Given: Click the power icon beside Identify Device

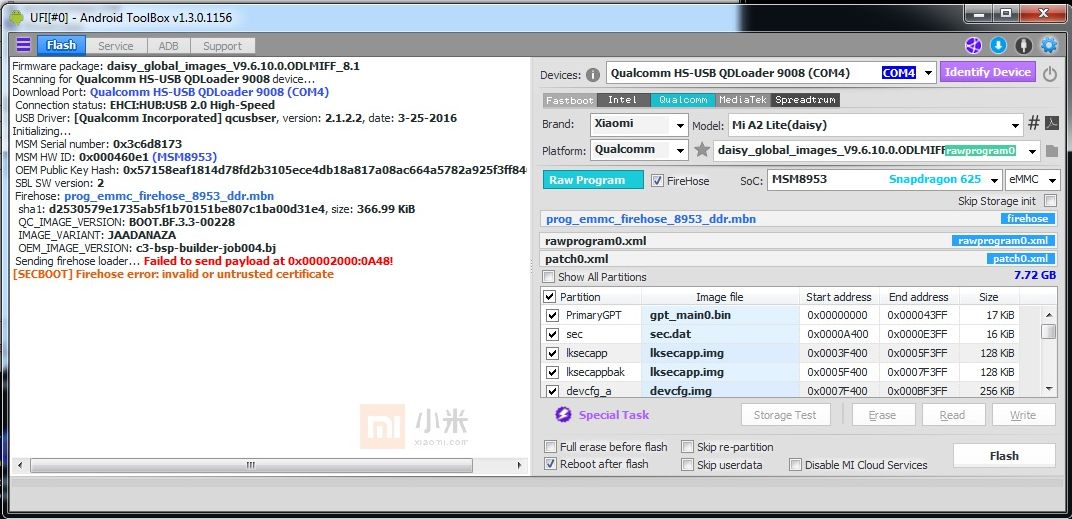Looking at the screenshot, I should [x=1049, y=73].
